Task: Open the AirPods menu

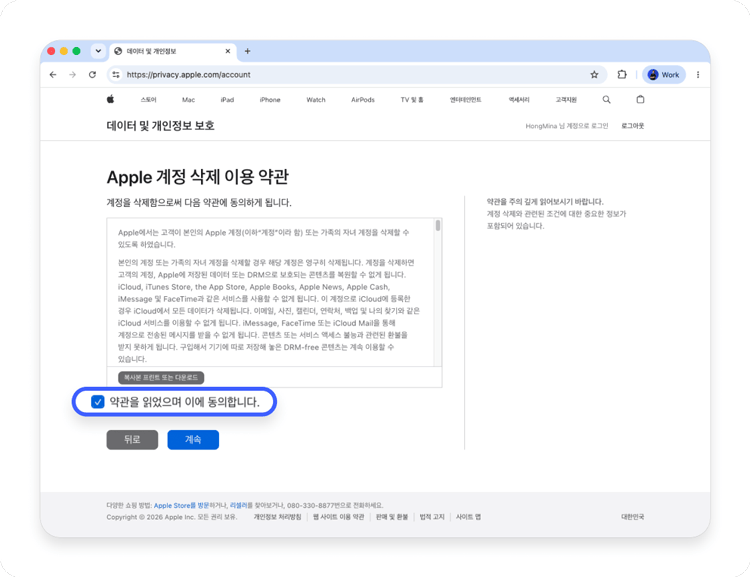Action: [x=363, y=100]
